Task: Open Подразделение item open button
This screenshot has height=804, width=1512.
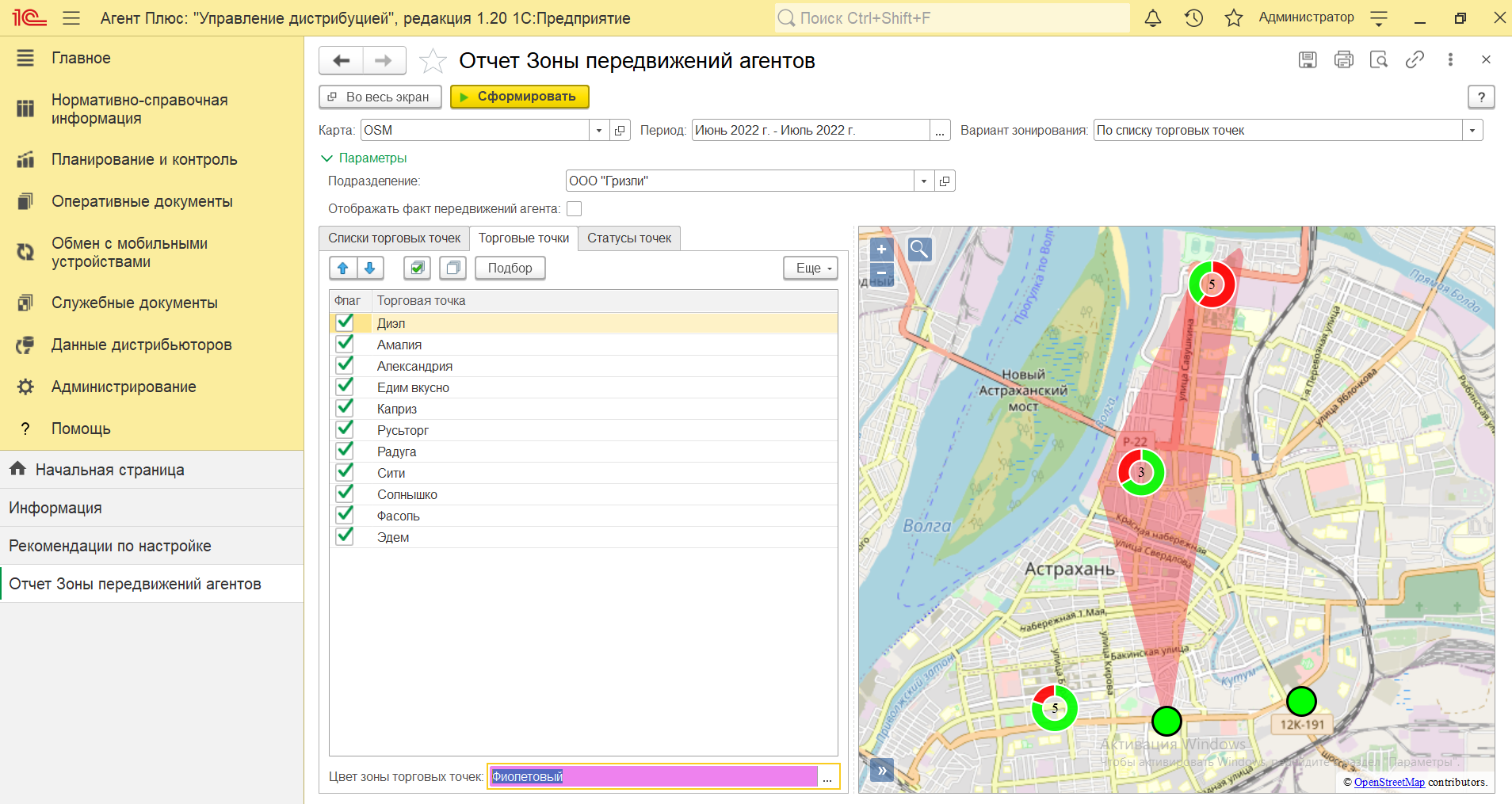Action: [945, 181]
